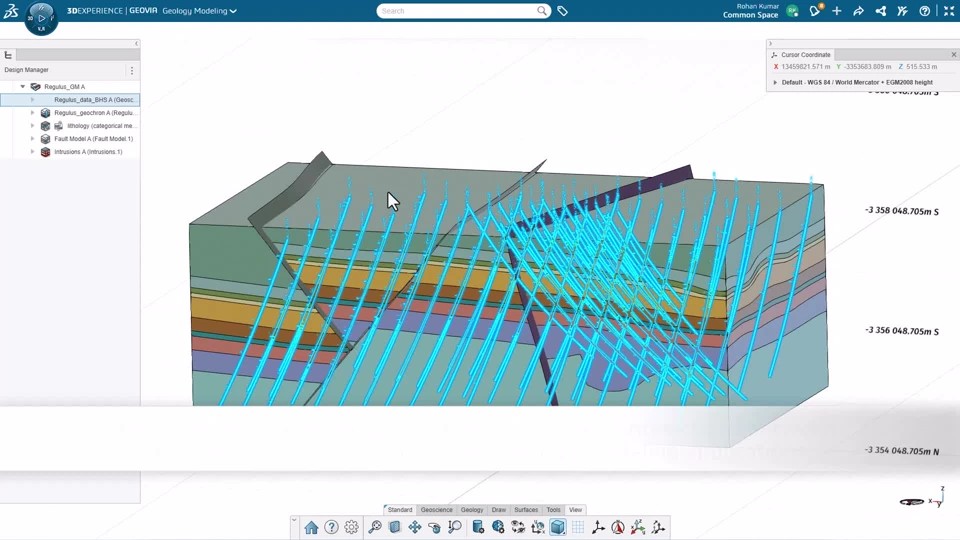Screen dimensions: 960x540
Task: Select the Cursor Coordinate tab
Action: [801, 54]
